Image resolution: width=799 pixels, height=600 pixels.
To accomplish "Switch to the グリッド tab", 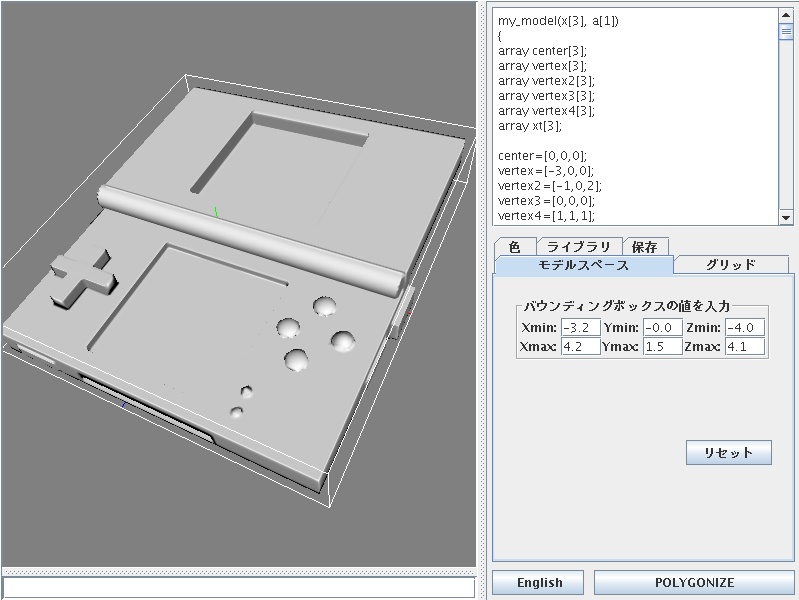I will point(731,265).
